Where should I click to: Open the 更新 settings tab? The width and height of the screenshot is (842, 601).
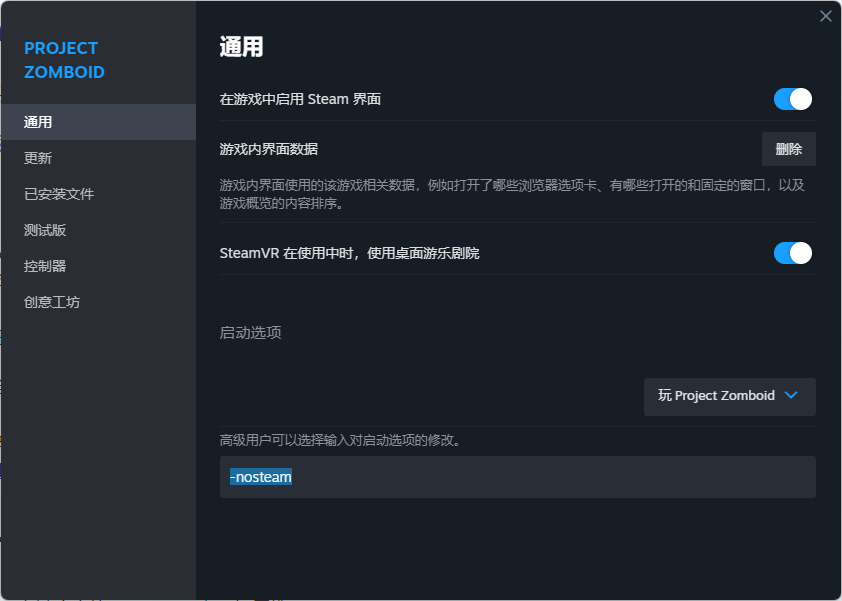tap(98, 158)
